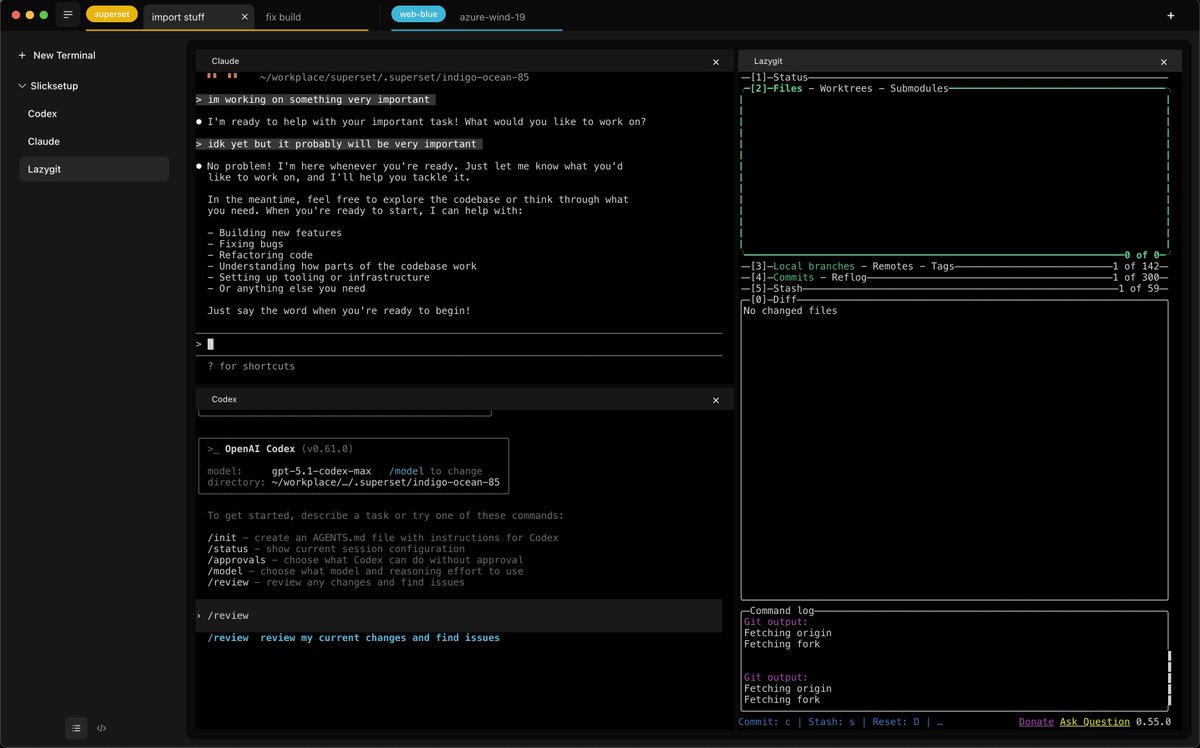The image size is (1200, 748).
Task: Click the Claude pane title
Action: [226, 62]
